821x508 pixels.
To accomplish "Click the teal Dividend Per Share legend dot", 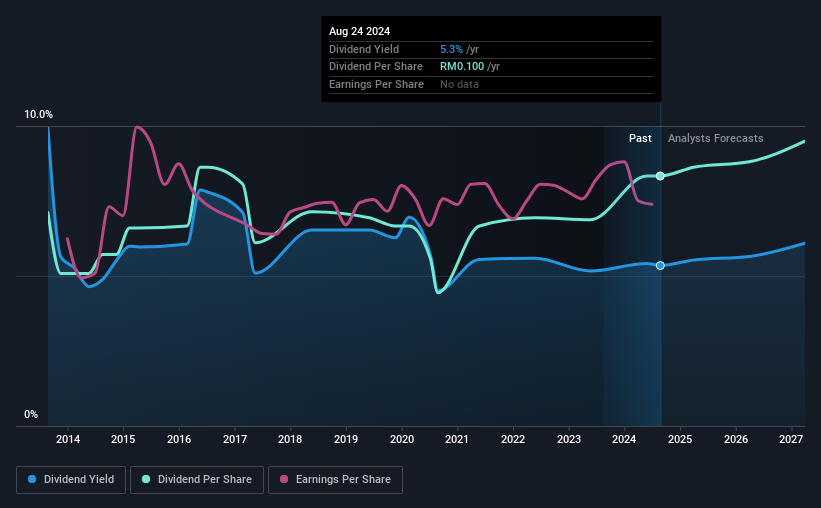I will coord(146,479).
